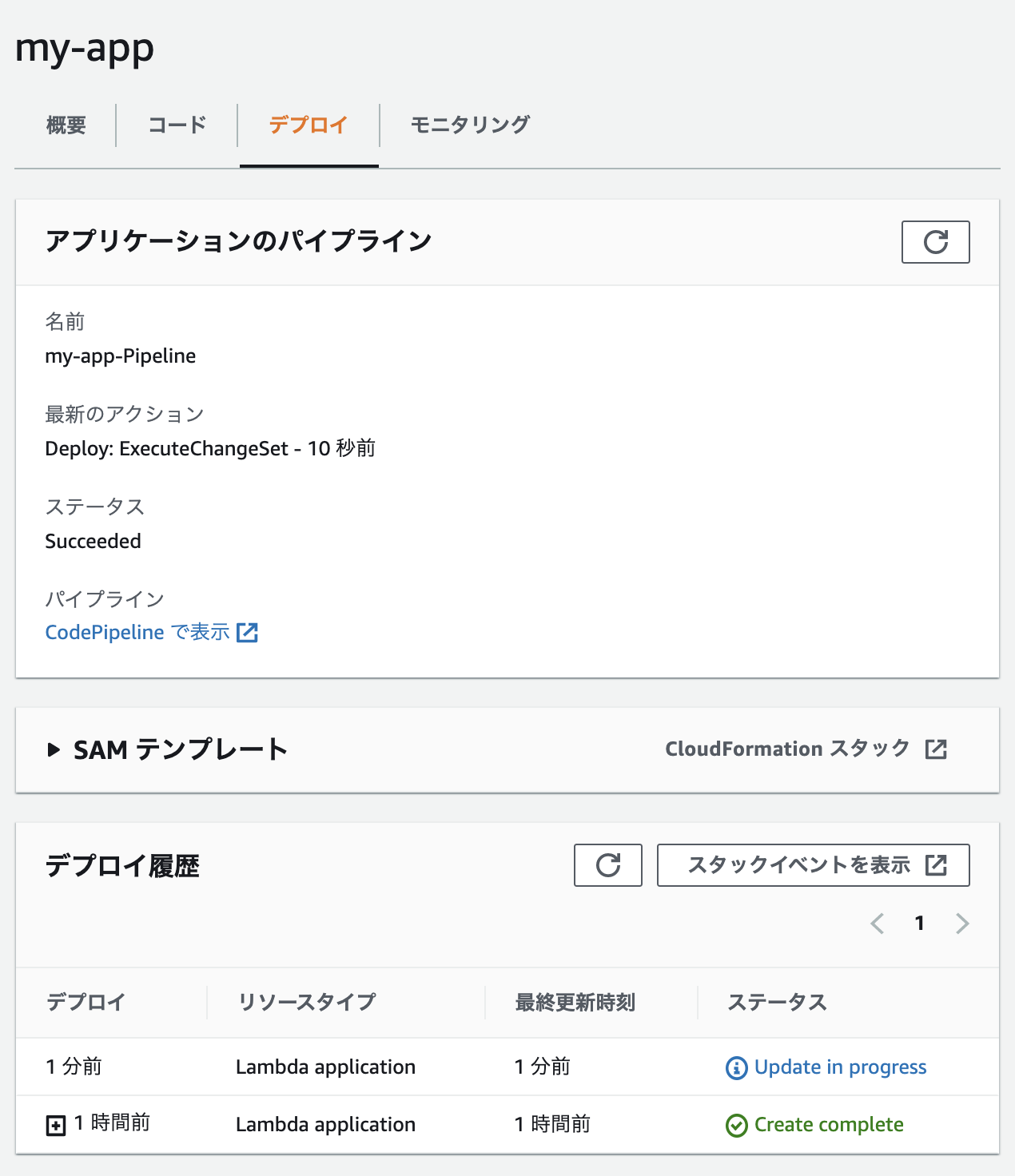Viewport: 1015px width, 1176px height.
Task: Click the next page chevron in デプロイ履歴
Action: point(962,924)
